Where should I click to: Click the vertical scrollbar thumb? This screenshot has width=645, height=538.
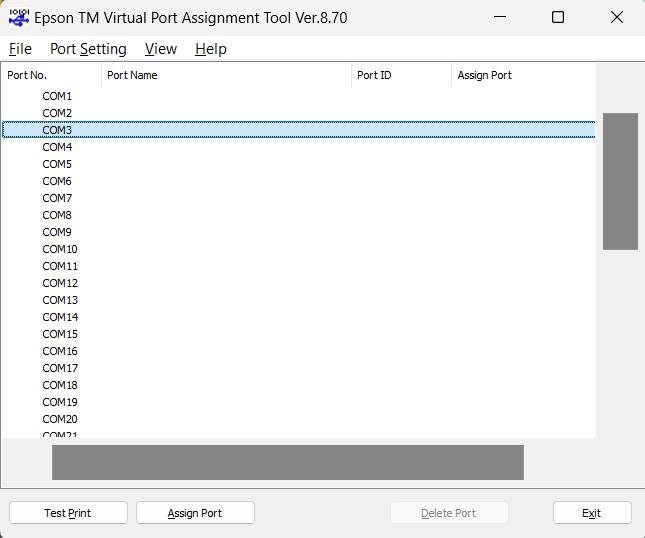[620, 181]
